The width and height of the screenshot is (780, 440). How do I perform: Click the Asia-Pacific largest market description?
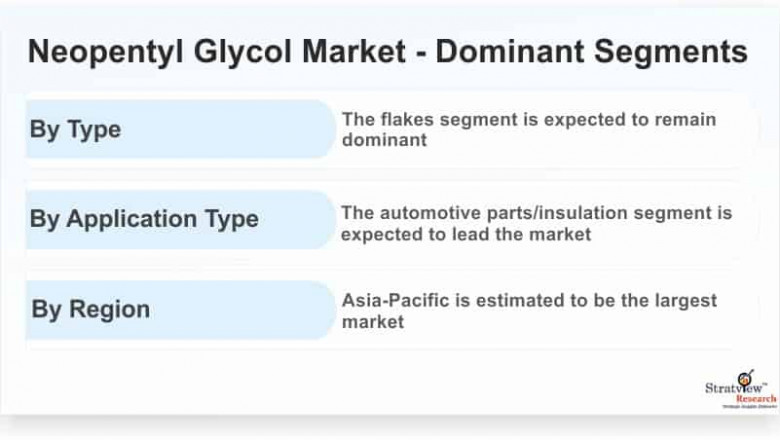529,310
